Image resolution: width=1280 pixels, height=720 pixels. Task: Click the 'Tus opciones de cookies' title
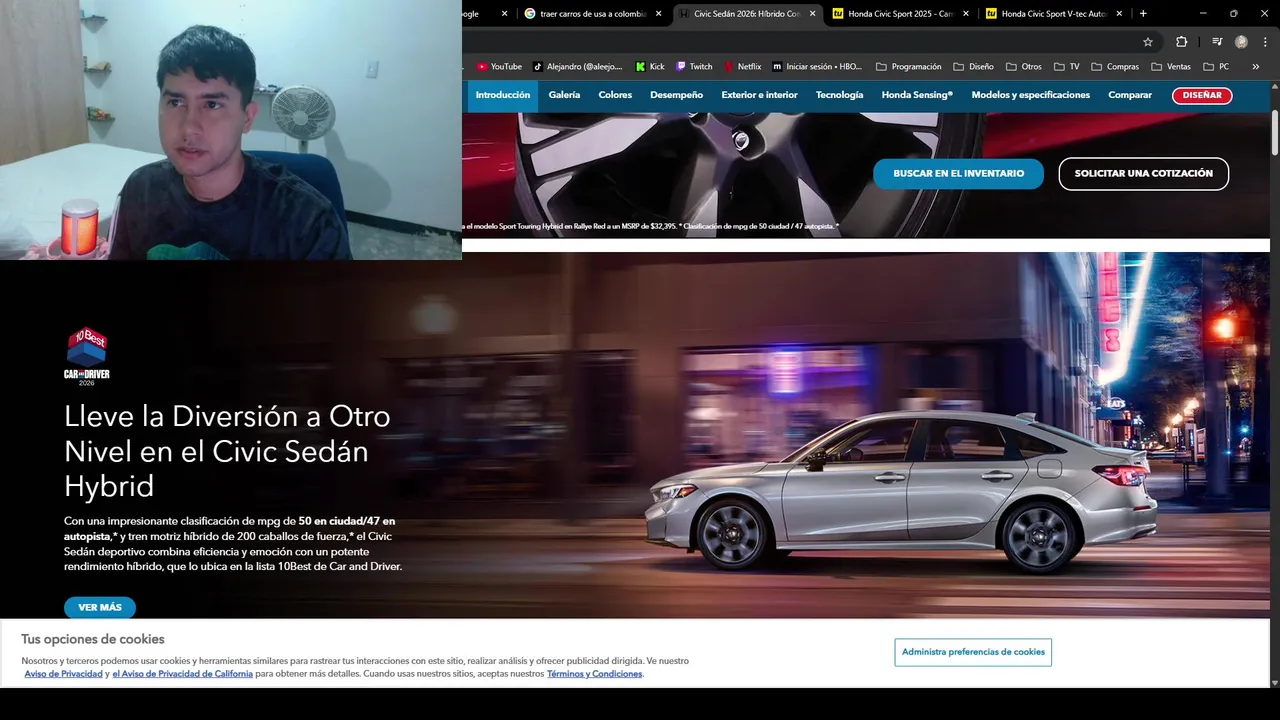tap(93, 639)
